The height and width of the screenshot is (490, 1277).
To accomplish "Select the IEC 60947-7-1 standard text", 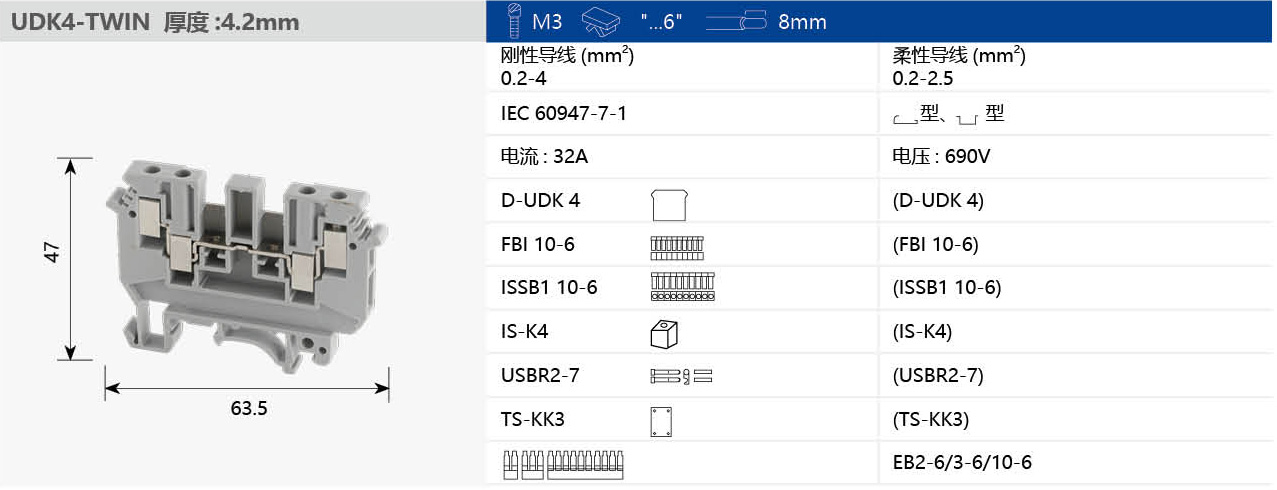I will coord(564,113).
